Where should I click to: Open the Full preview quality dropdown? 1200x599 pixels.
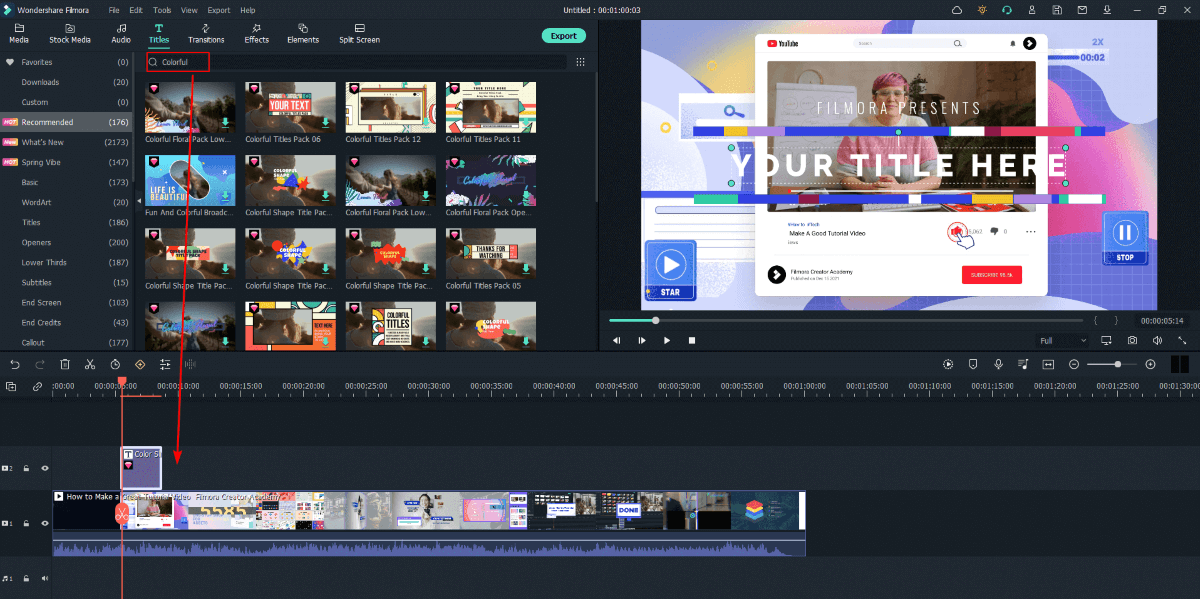point(1062,340)
